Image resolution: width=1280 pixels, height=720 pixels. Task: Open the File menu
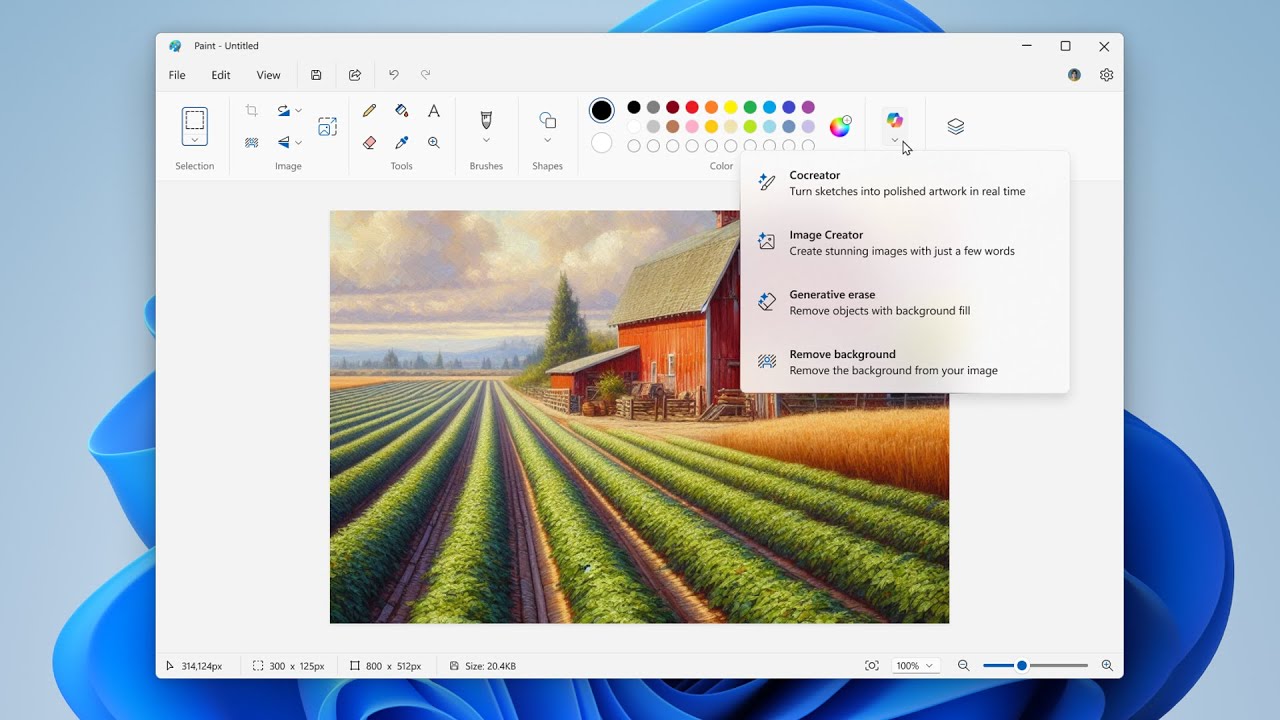point(177,75)
